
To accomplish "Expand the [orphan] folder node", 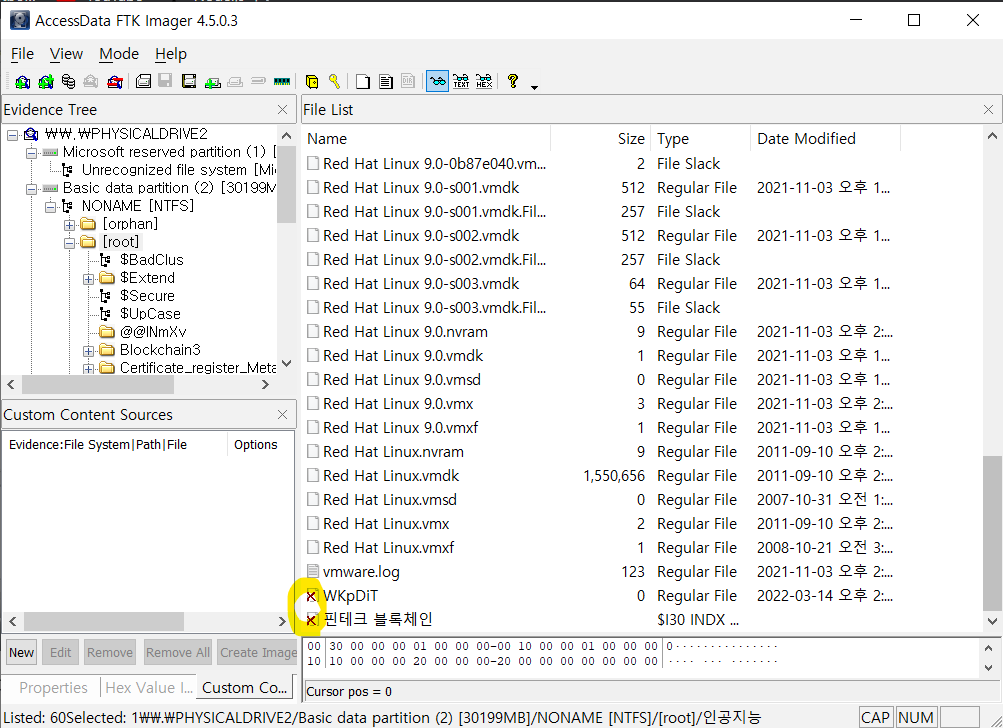I will point(70,225).
